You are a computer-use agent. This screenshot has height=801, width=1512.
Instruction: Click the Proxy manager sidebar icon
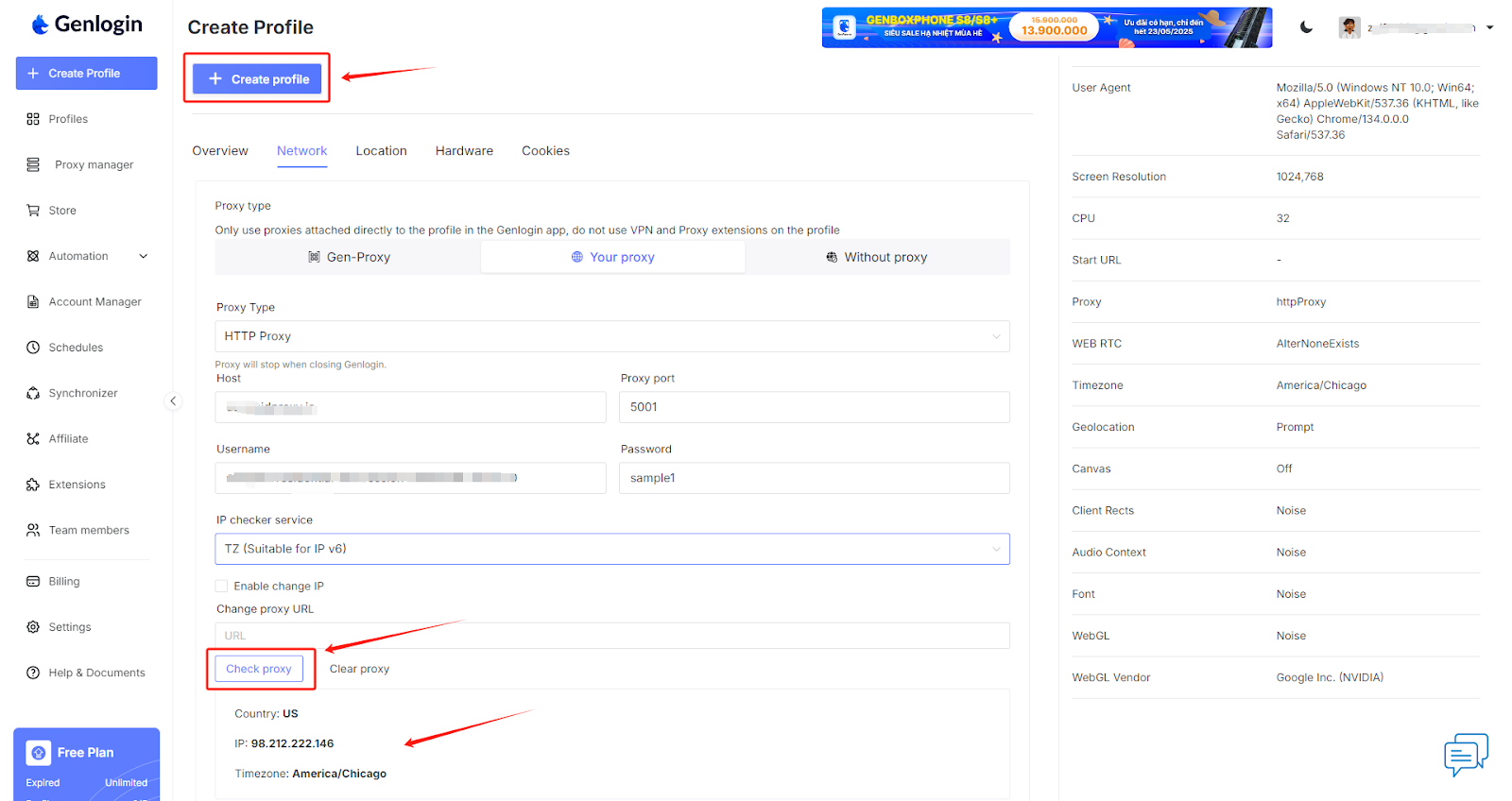tap(33, 164)
